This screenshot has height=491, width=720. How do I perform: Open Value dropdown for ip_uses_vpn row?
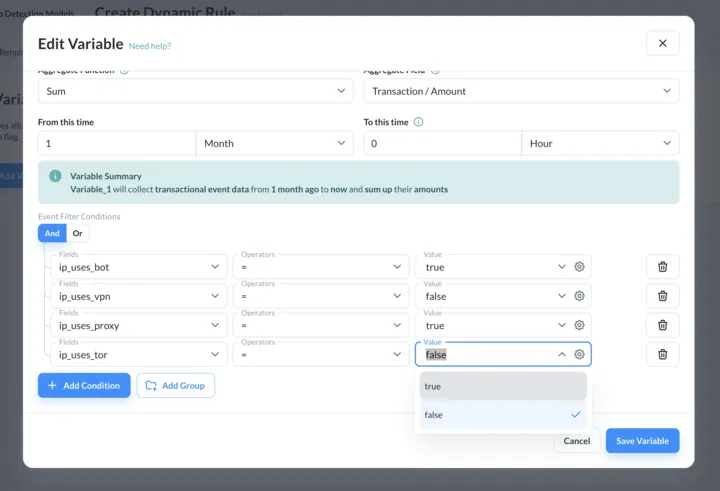pos(562,296)
